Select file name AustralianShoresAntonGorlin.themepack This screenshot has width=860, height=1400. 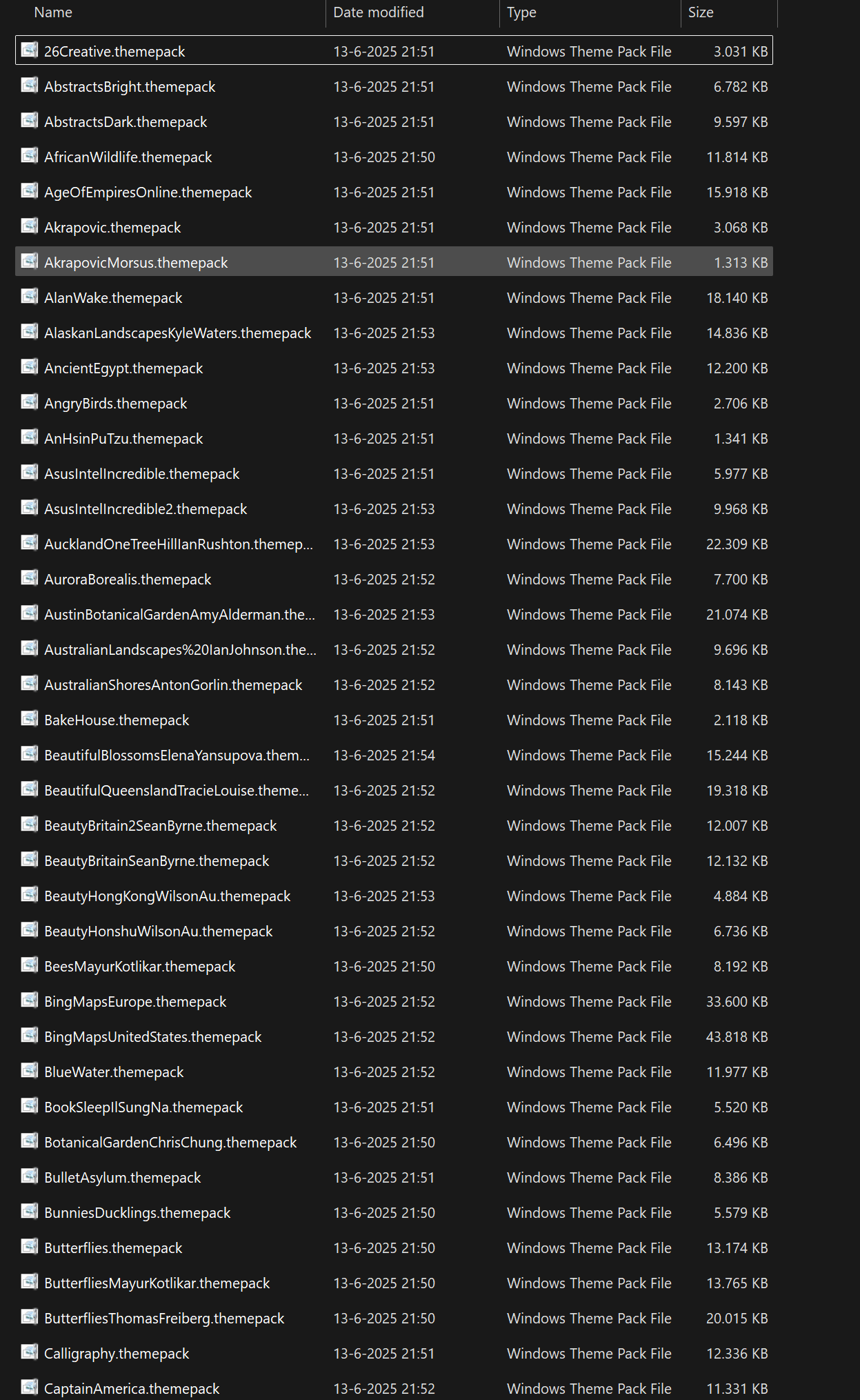click(173, 685)
